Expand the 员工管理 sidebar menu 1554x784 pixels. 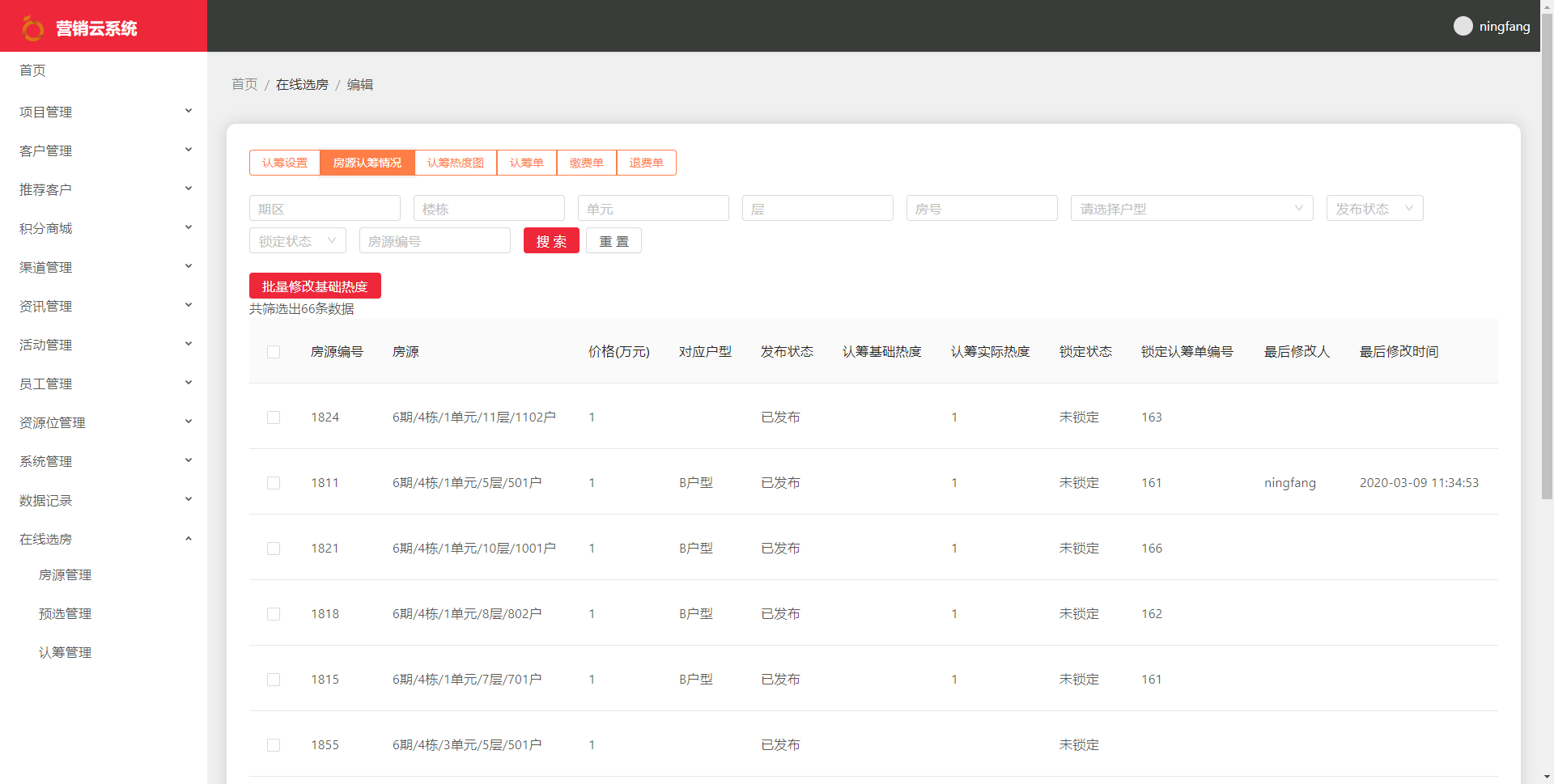pyautogui.click(x=104, y=384)
